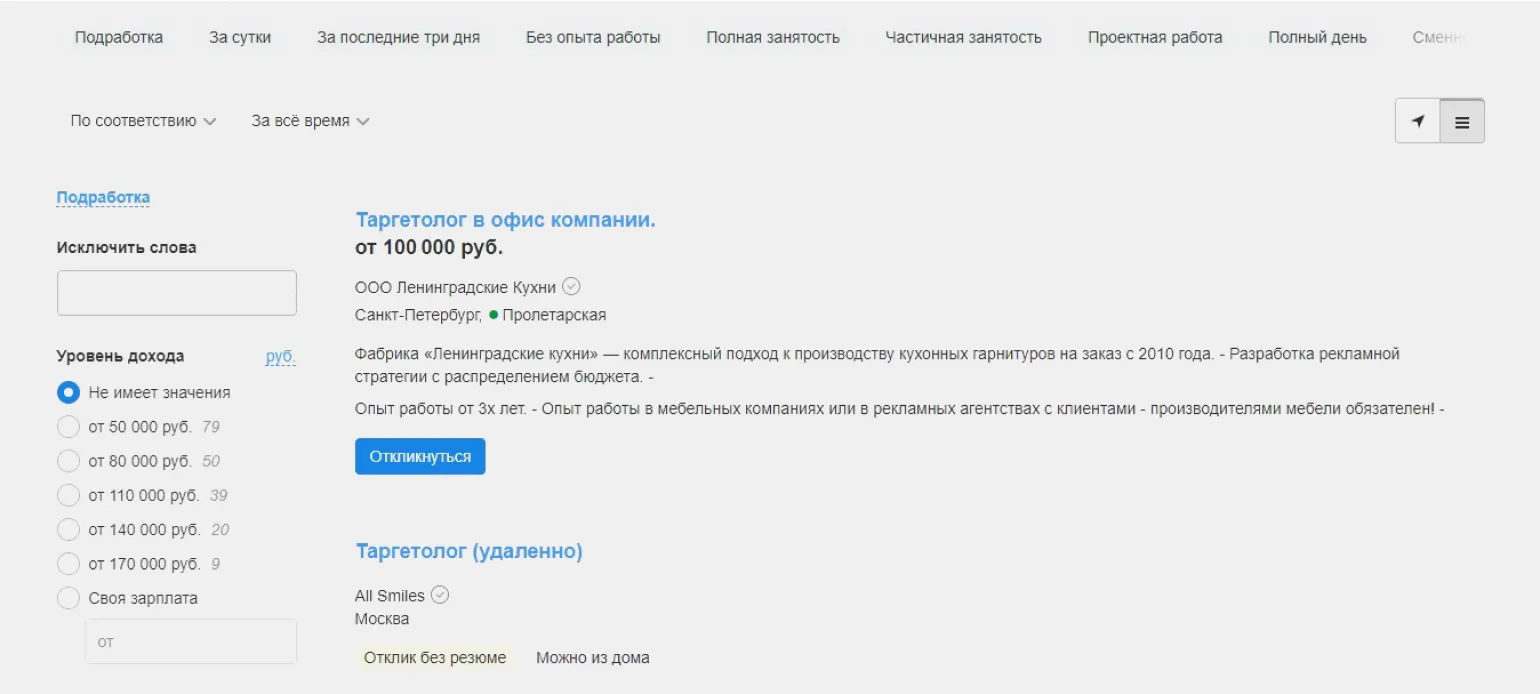Select 'Не имеет значения' income option

[x=68, y=393]
